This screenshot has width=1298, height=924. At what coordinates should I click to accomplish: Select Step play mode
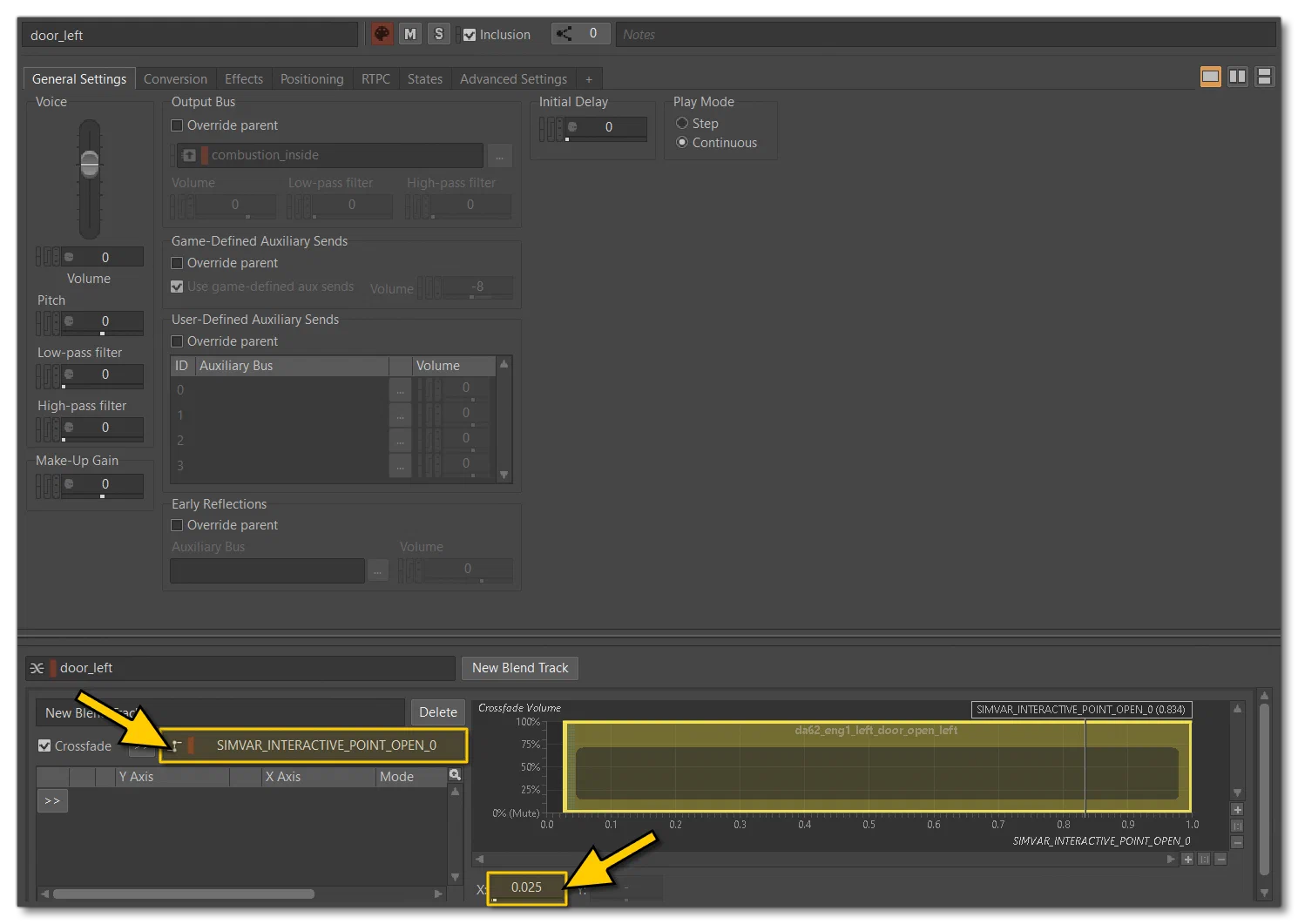click(682, 123)
